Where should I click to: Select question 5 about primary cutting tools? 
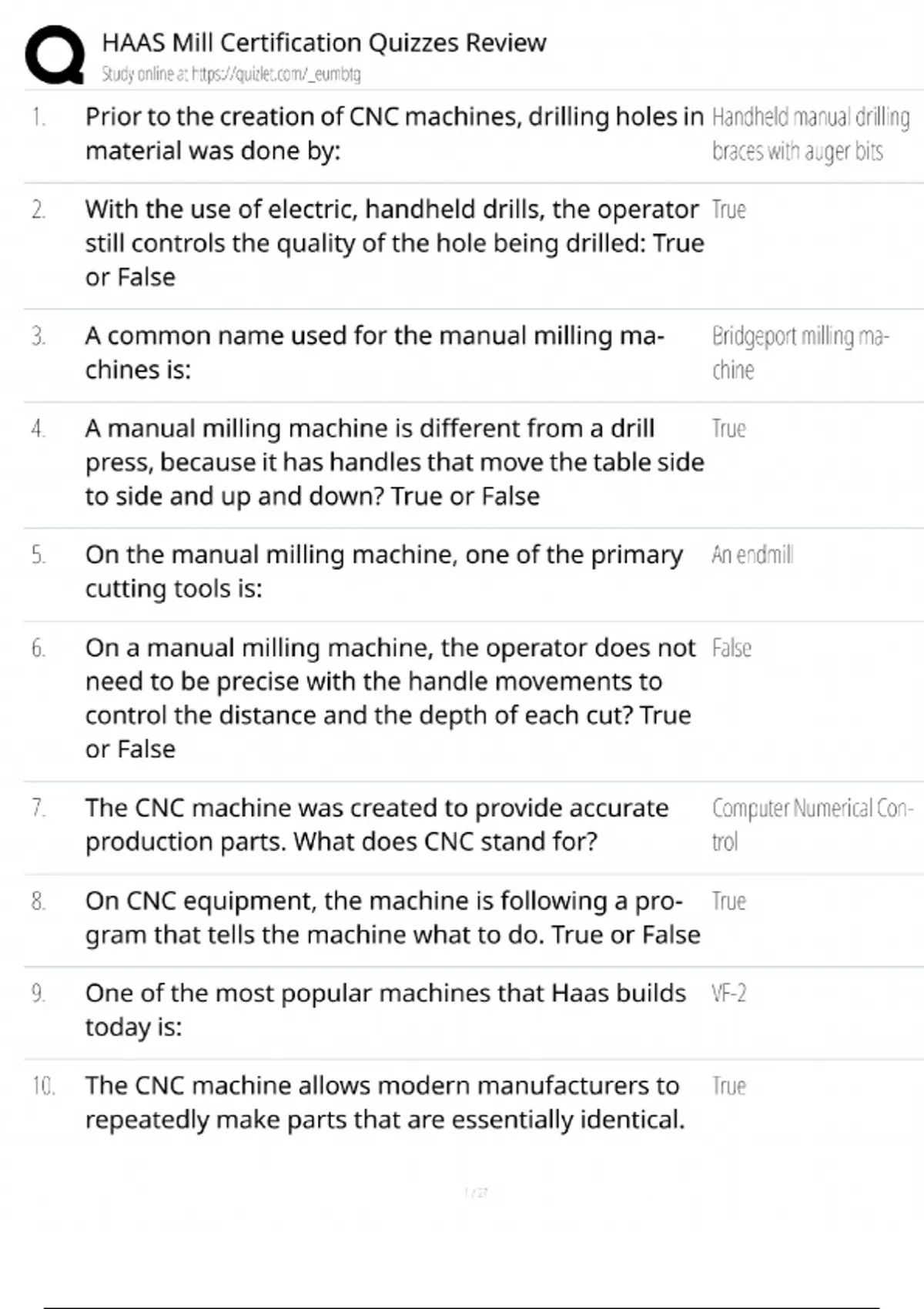[x=383, y=571]
